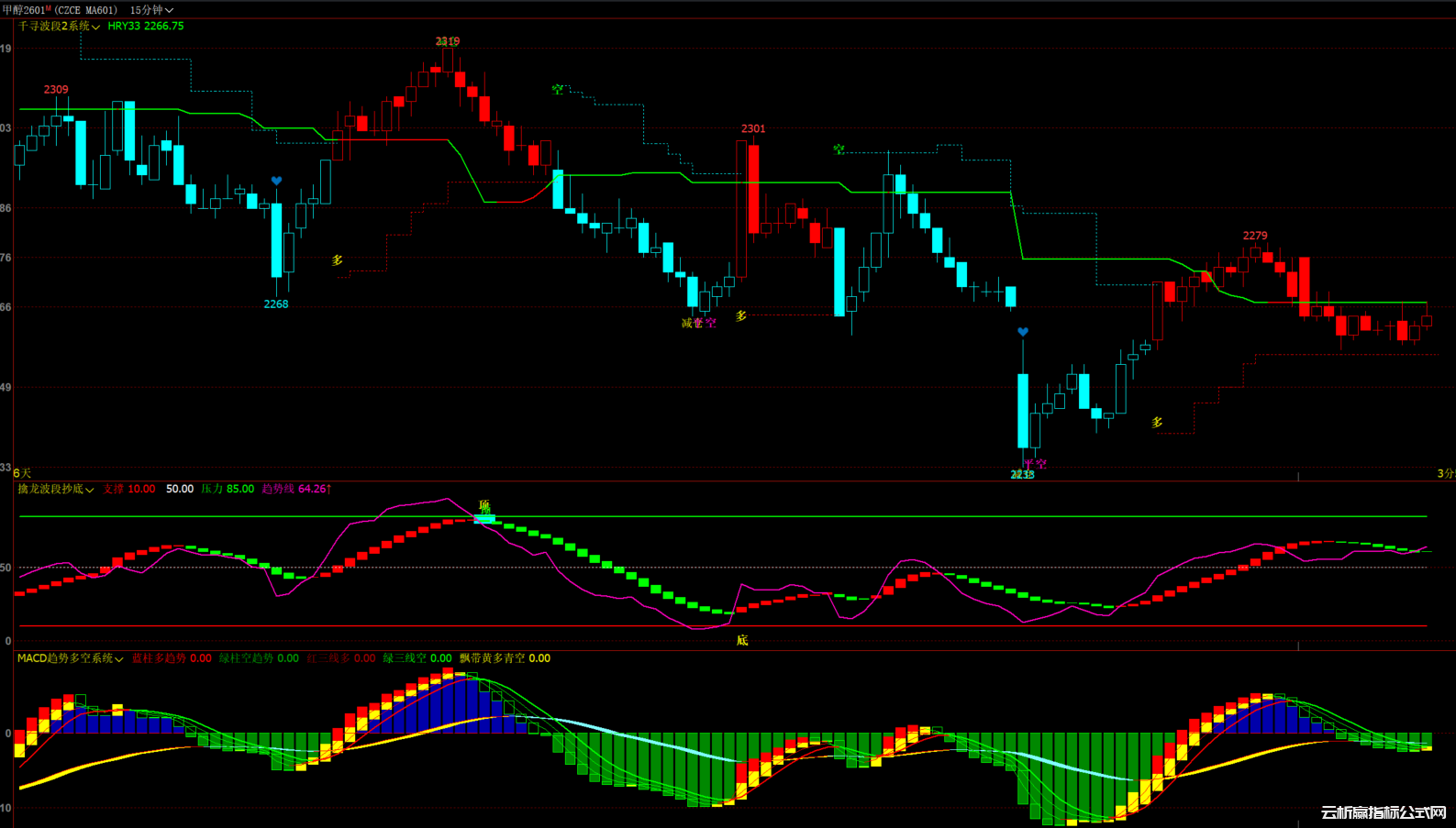1456x828 pixels.
Task: Click the blue heart marker above the 2233 low
Action: pos(1023,332)
